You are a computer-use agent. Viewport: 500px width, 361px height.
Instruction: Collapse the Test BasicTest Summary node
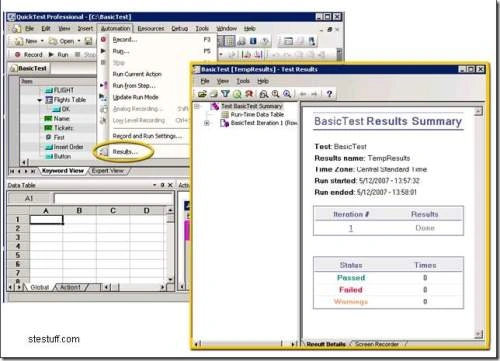click(197, 106)
